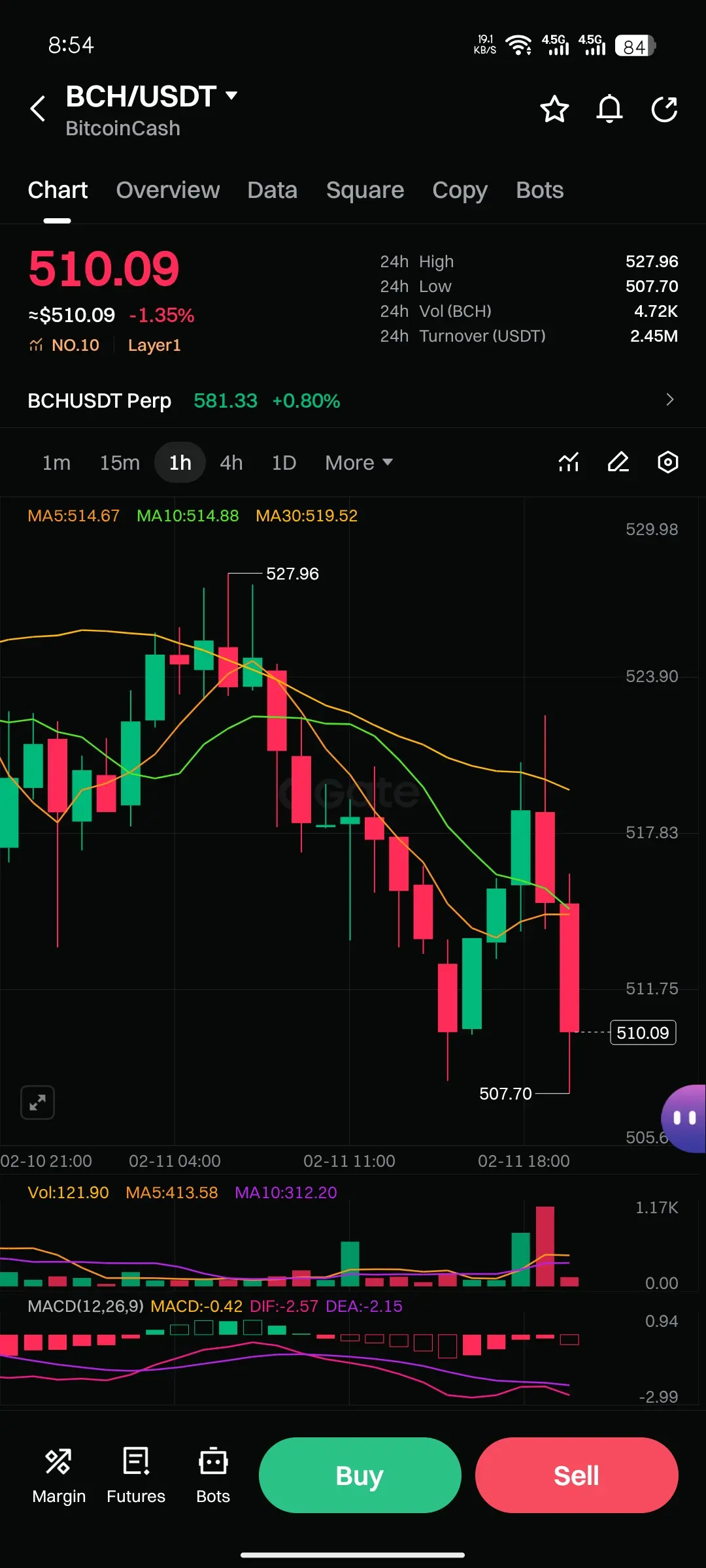
Task: Select the 1h timeframe
Action: click(x=180, y=463)
